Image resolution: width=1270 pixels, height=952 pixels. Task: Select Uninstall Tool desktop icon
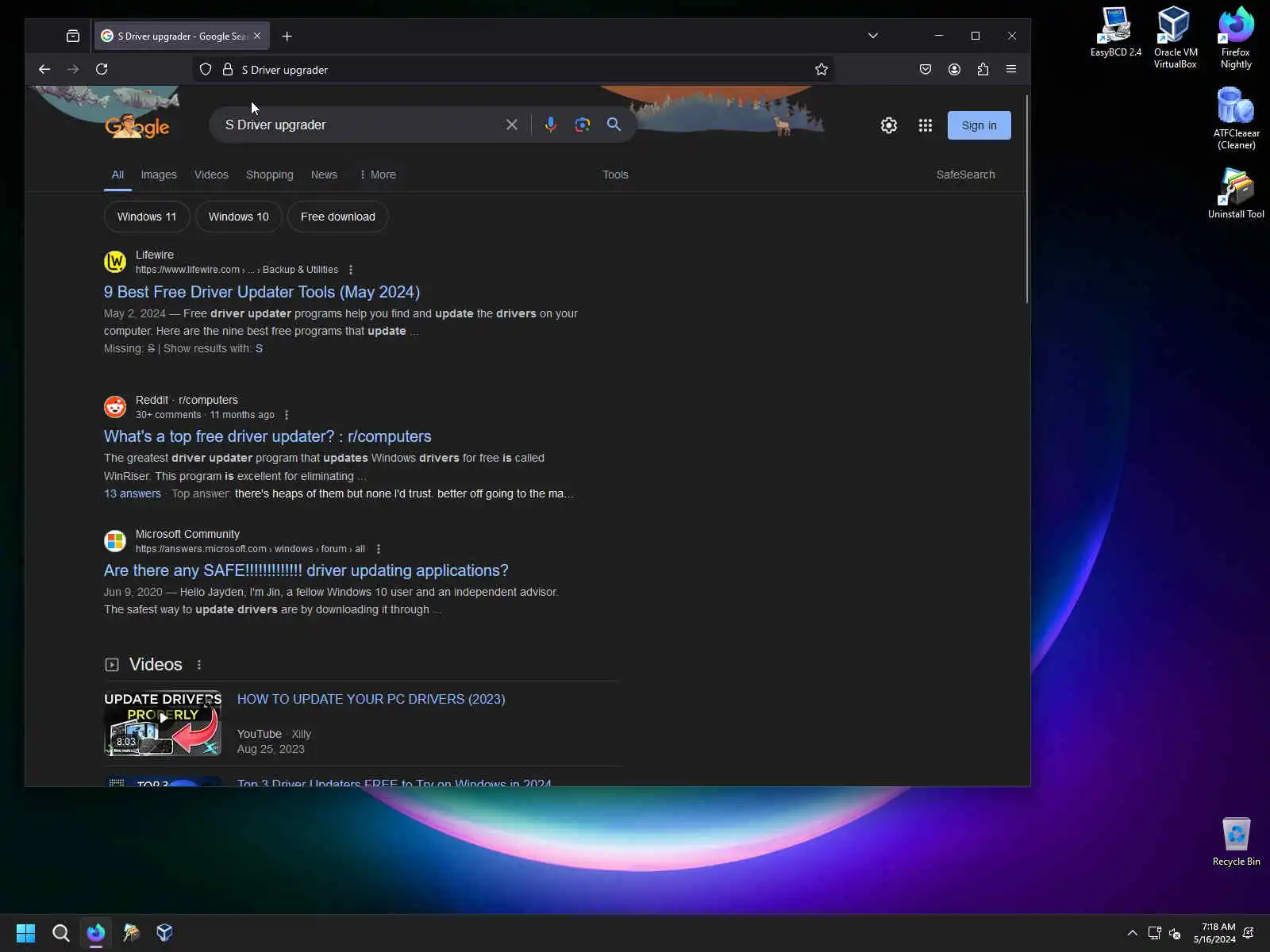[1236, 194]
